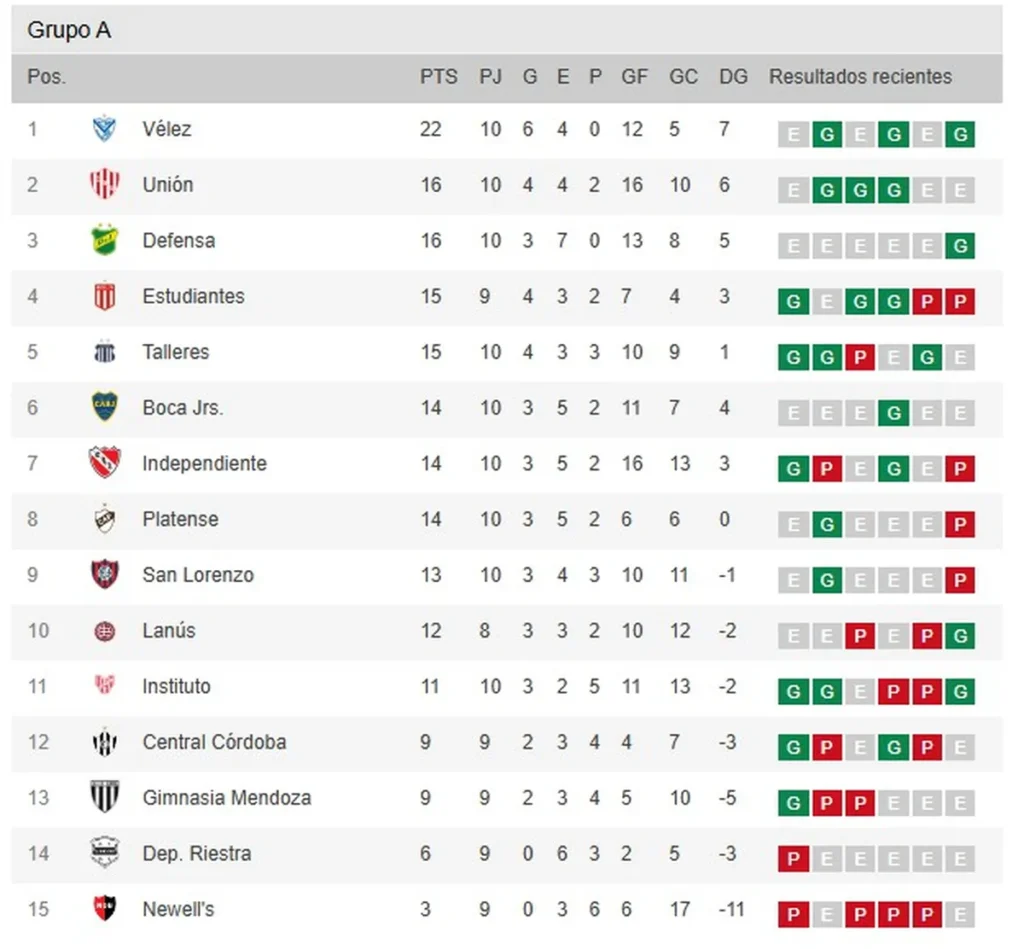Image resolution: width=1024 pixels, height=949 pixels.
Task: Click the DG column header
Action: [x=733, y=77]
